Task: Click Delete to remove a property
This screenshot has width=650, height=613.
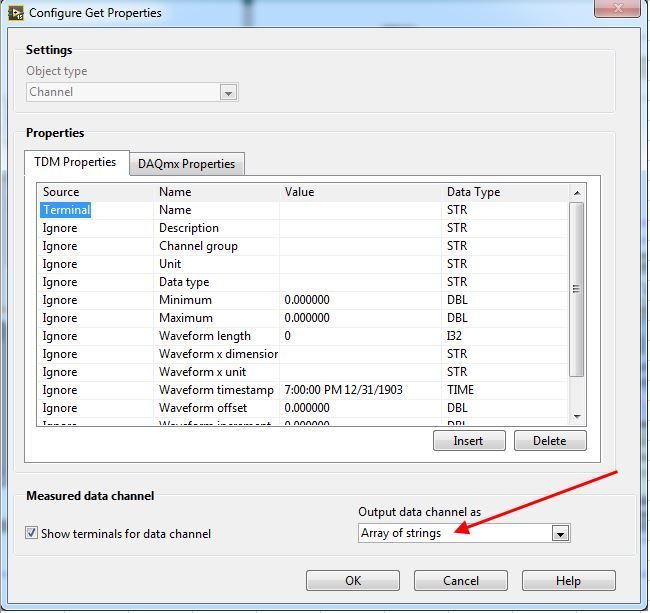Action: point(550,441)
